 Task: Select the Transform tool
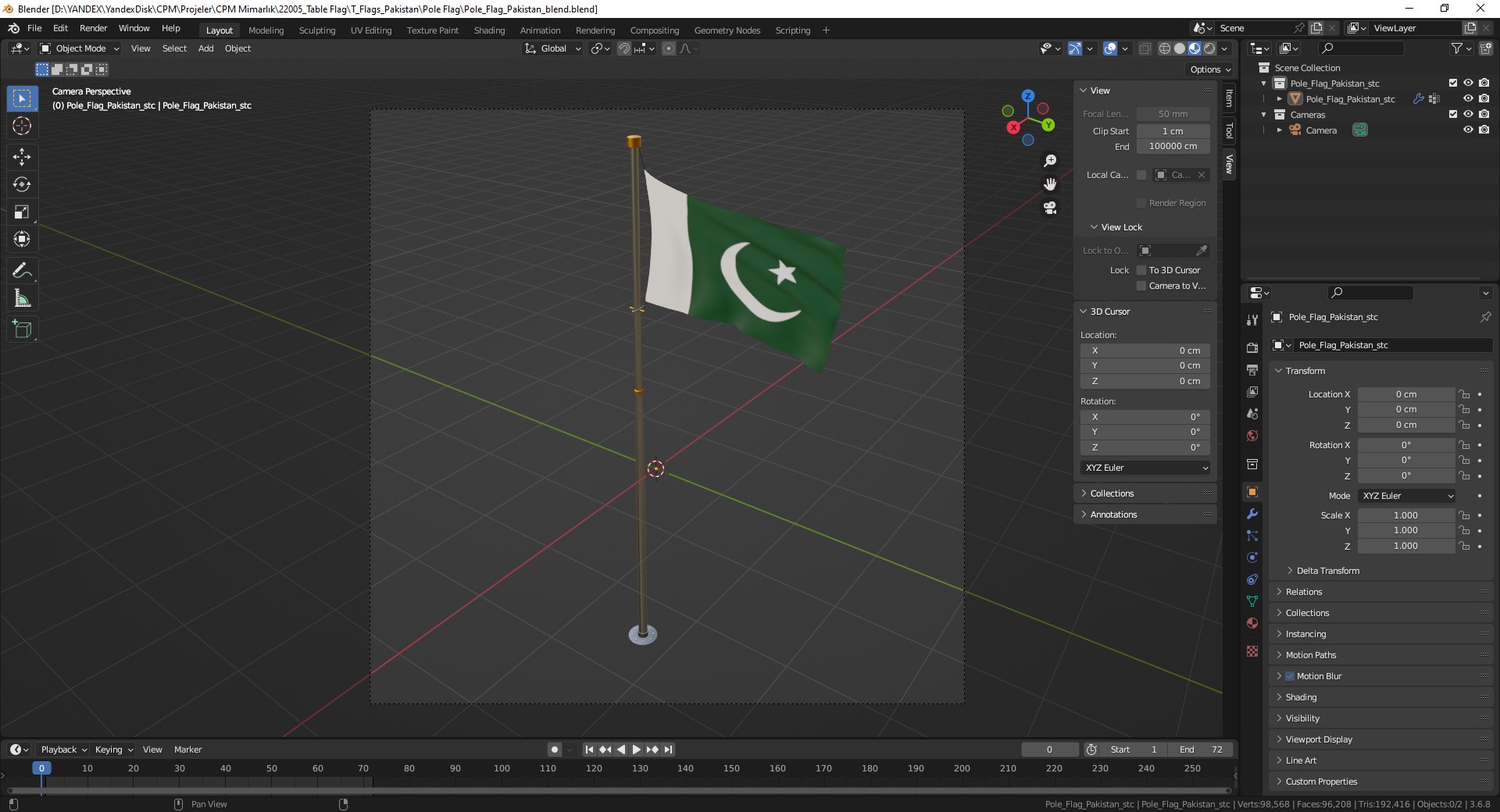tap(22, 239)
